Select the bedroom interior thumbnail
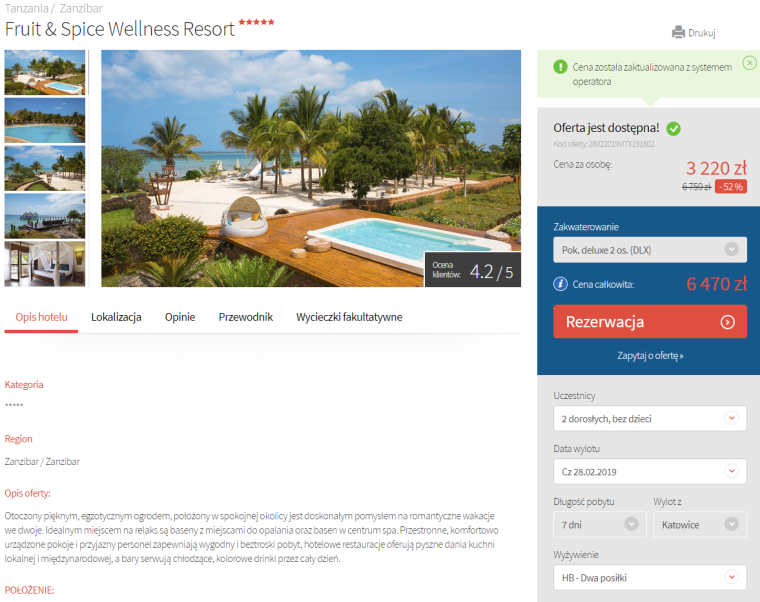This screenshot has width=760, height=602. point(45,264)
